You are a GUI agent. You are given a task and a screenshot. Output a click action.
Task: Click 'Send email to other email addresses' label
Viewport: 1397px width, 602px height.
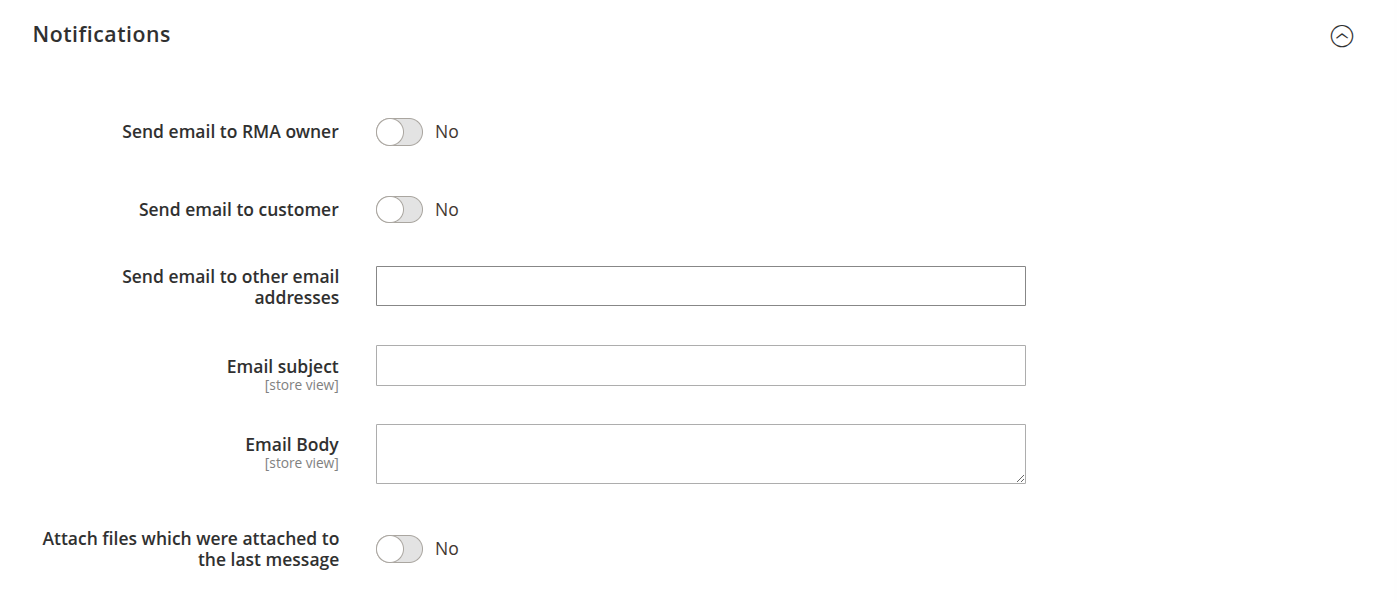tap(230, 287)
